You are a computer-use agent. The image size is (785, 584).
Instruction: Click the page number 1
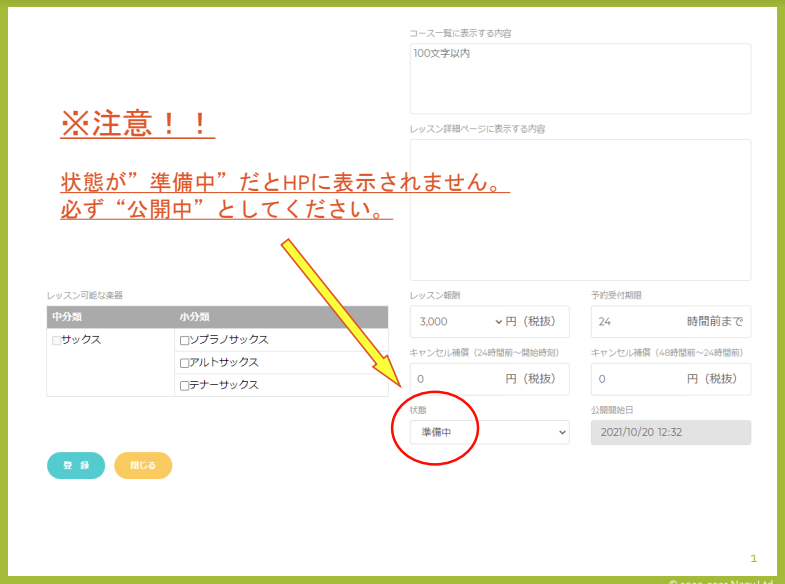(x=753, y=558)
